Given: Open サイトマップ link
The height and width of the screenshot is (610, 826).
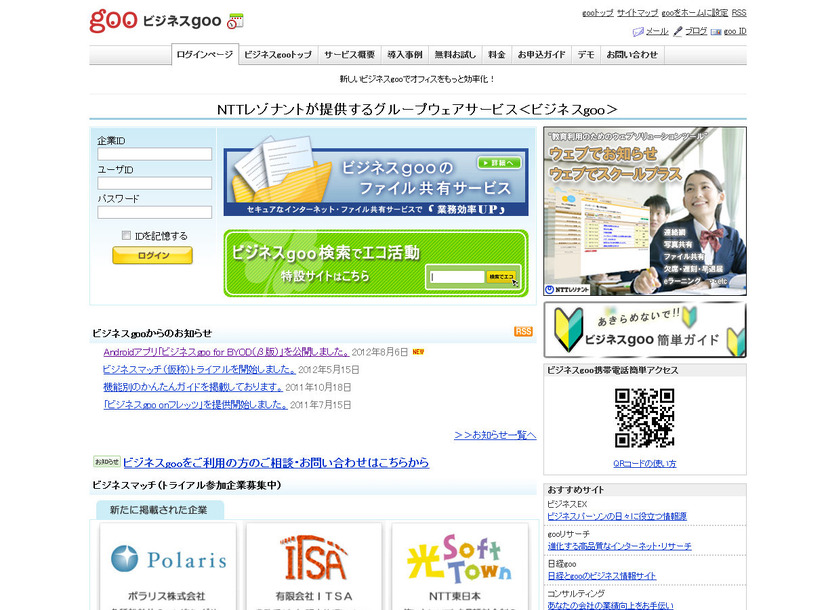Looking at the screenshot, I should [x=637, y=13].
